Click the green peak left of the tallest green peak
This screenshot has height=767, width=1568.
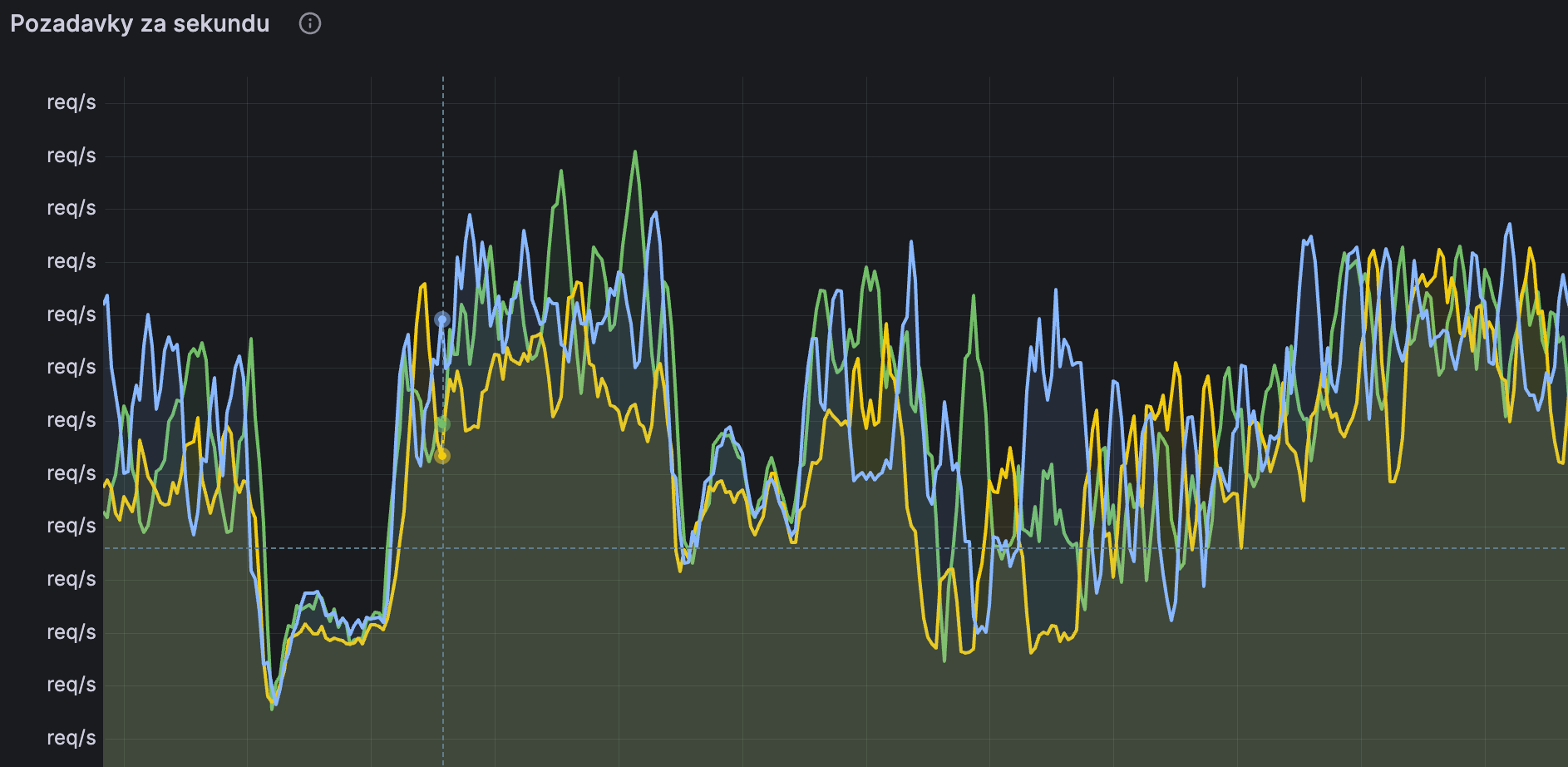pos(561,172)
